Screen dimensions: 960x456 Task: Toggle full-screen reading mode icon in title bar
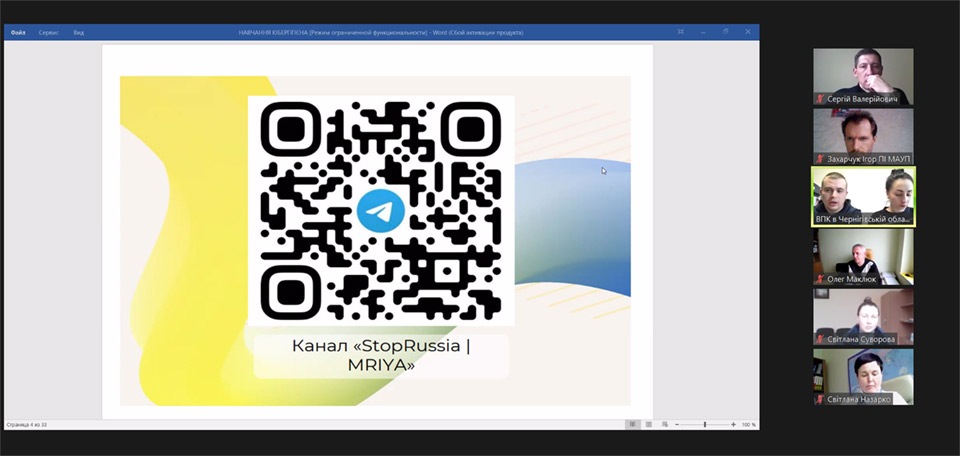tap(680, 32)
